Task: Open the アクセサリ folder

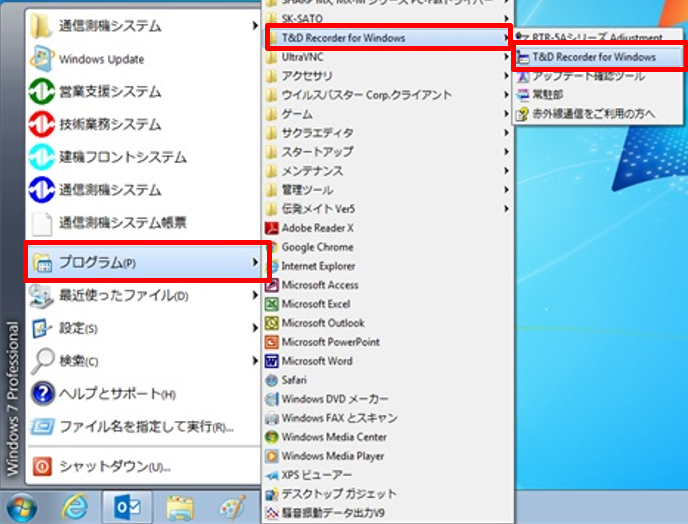Action: tap(388, 76)
